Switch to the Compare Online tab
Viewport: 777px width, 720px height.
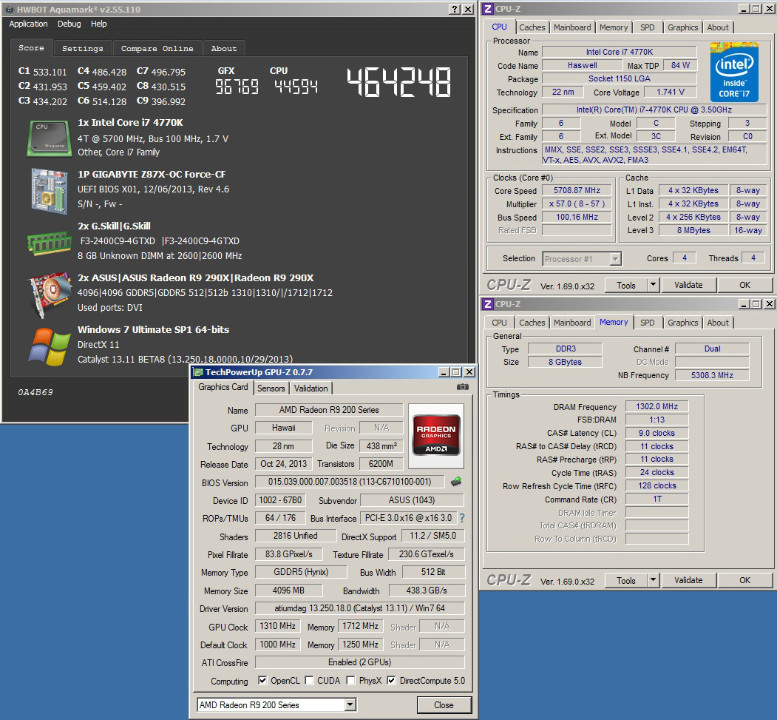pos(157,49)
